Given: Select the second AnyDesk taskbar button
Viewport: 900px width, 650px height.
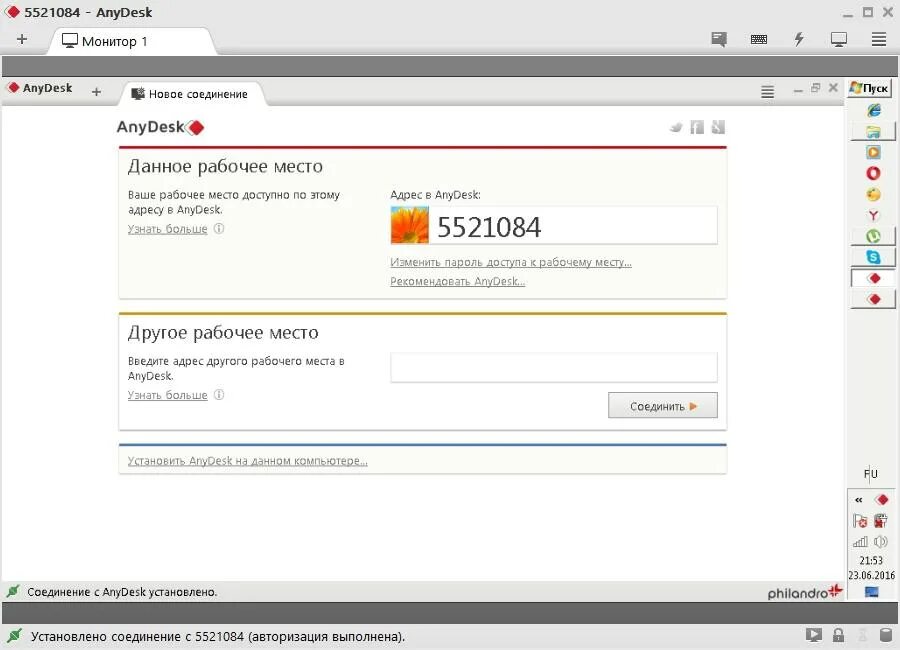Looking at the screenshot, I should pyautogui.click(x=873, y=299).
